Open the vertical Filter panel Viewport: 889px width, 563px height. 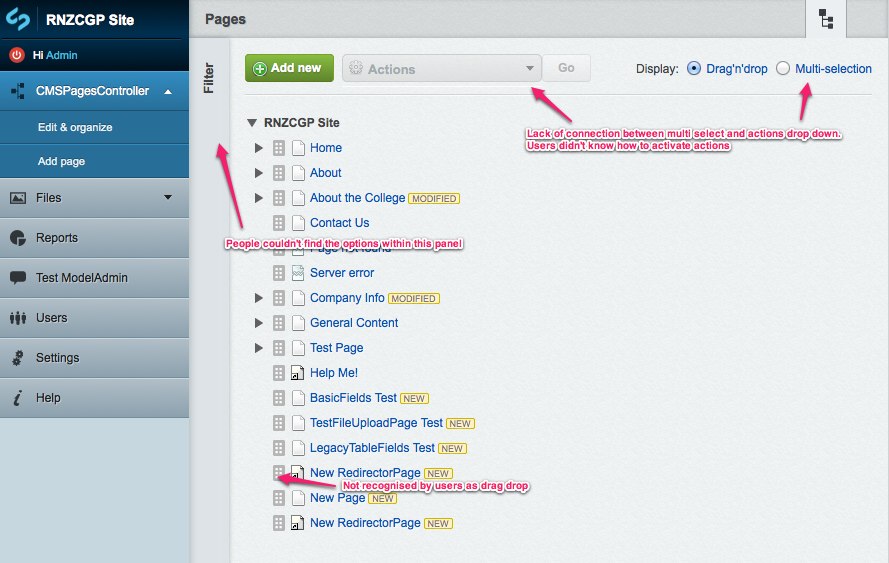coord(209,78)
